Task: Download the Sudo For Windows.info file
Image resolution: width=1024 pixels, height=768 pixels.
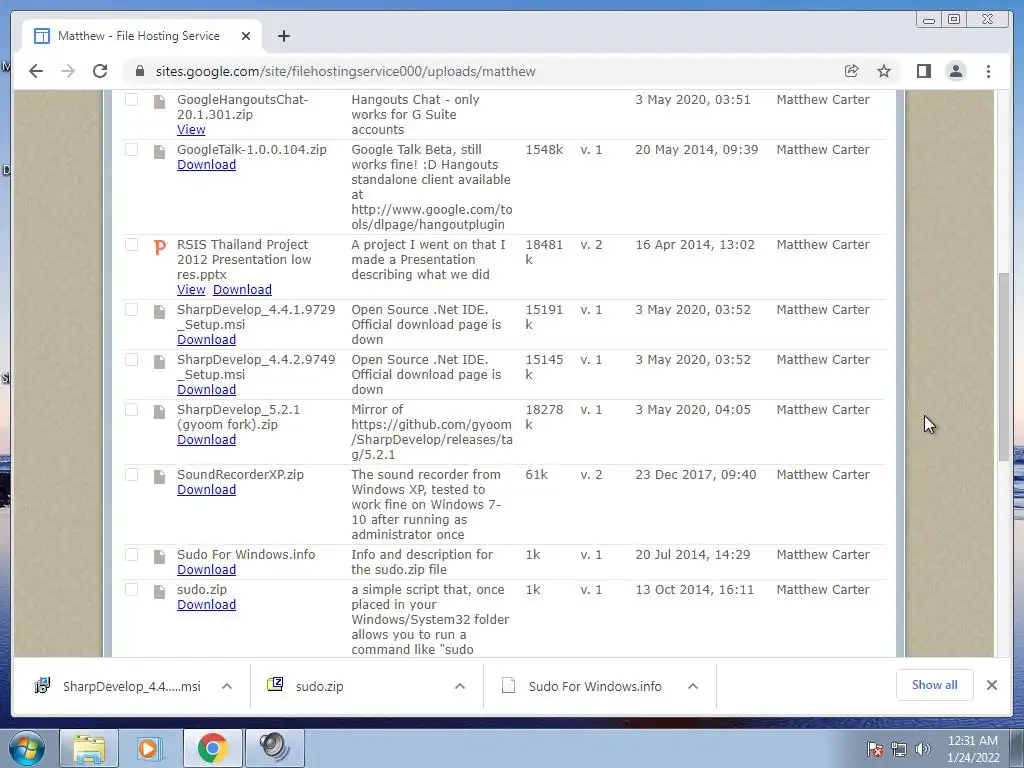Action: point(206,569)
